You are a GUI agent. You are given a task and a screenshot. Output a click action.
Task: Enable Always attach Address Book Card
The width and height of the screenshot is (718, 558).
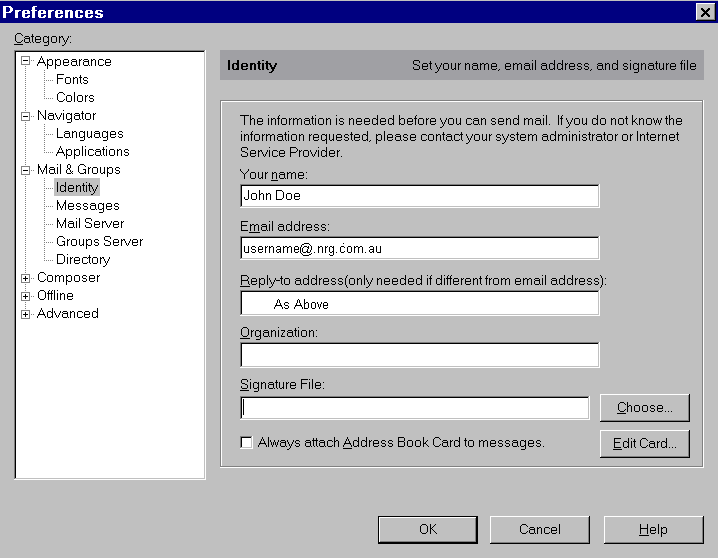246,443
